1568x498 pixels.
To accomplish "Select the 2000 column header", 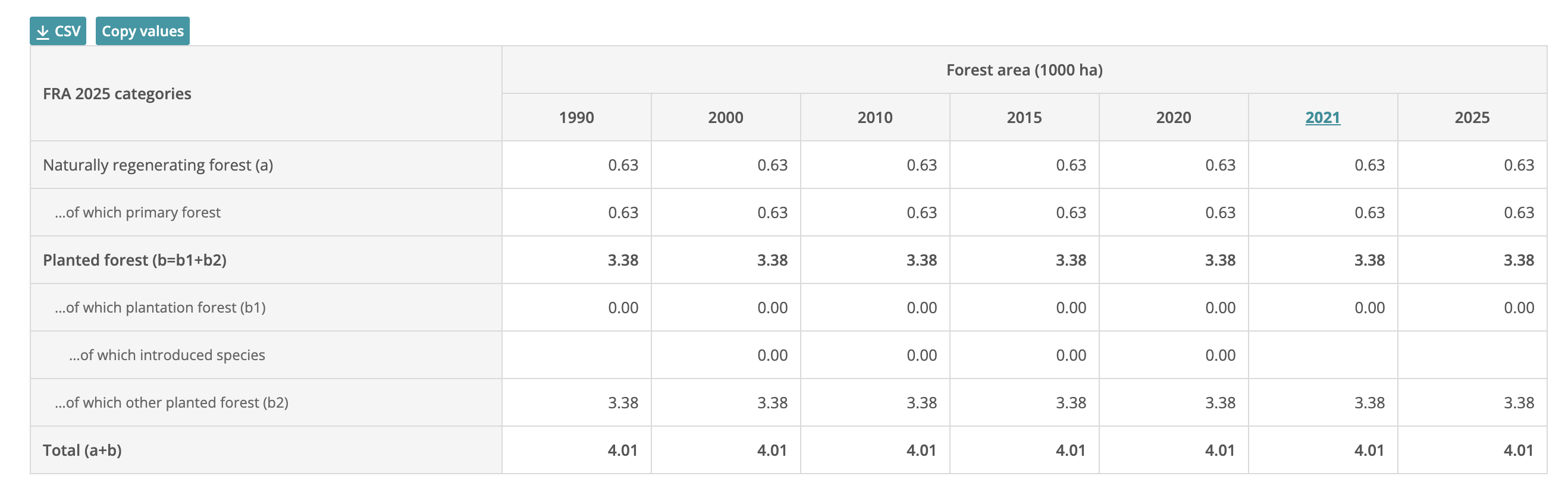I will (725, 118).
